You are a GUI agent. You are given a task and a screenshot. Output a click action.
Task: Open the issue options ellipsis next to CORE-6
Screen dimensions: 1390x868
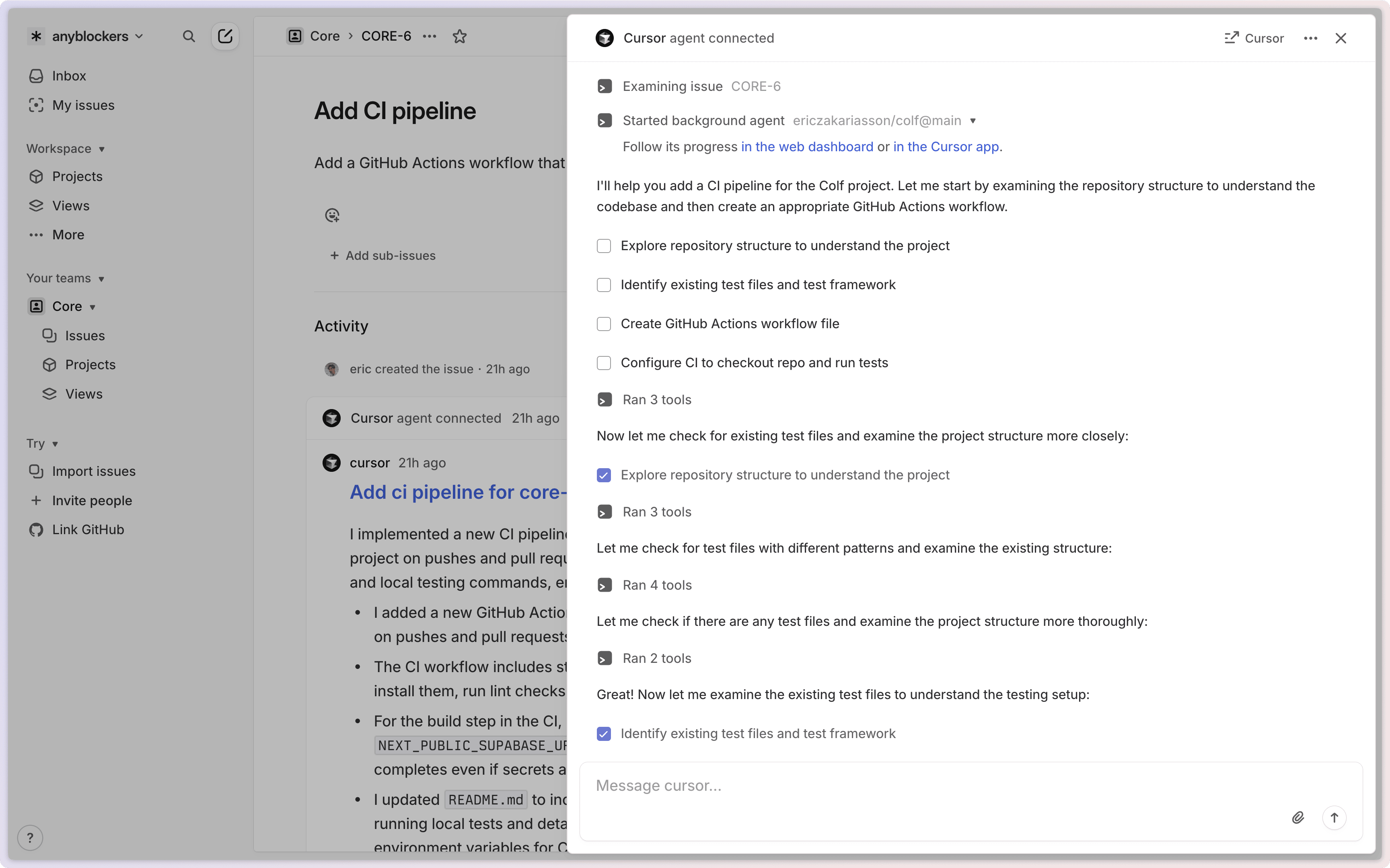(x=429, y=36)
